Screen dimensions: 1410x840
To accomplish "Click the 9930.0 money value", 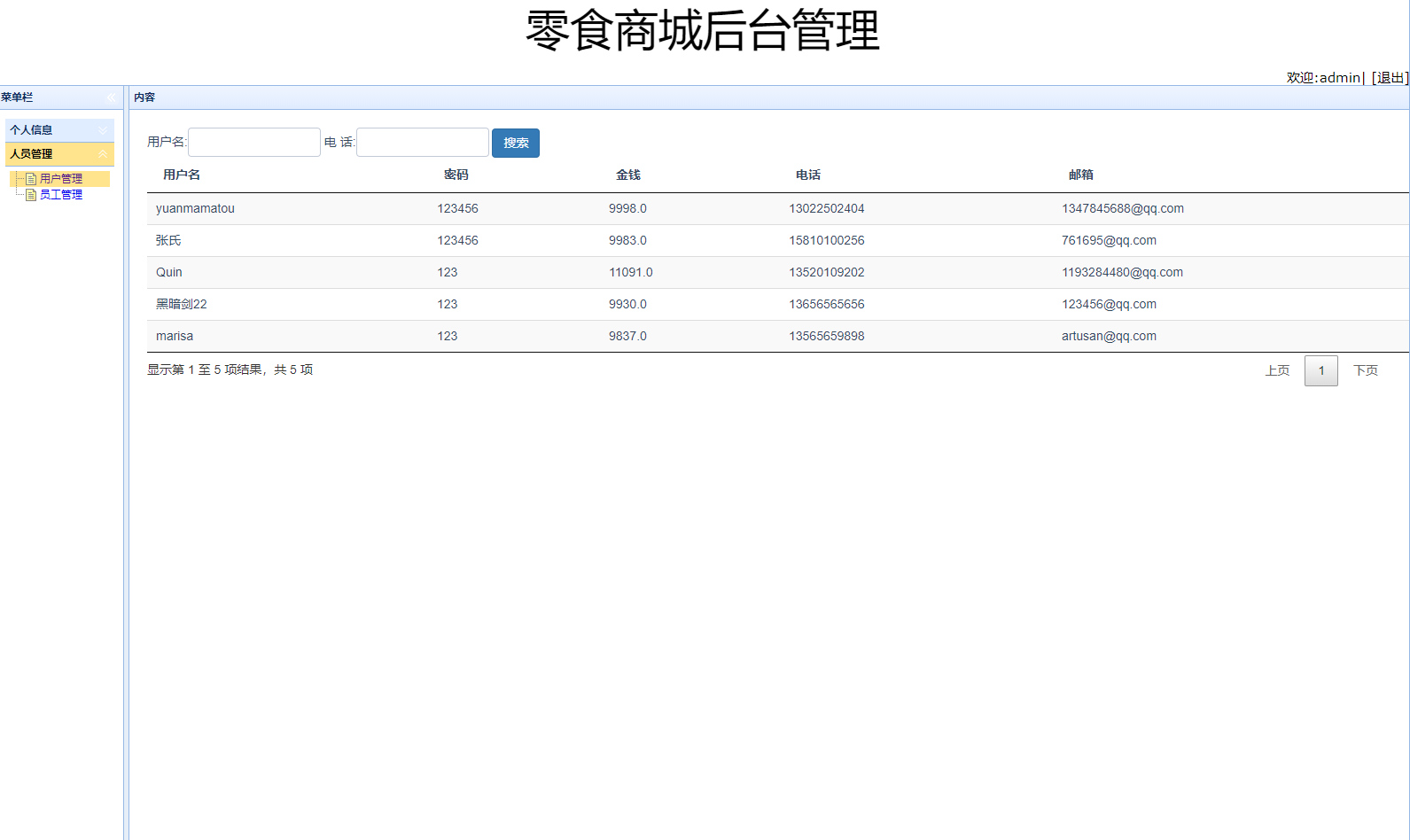I will pos(627,305).
